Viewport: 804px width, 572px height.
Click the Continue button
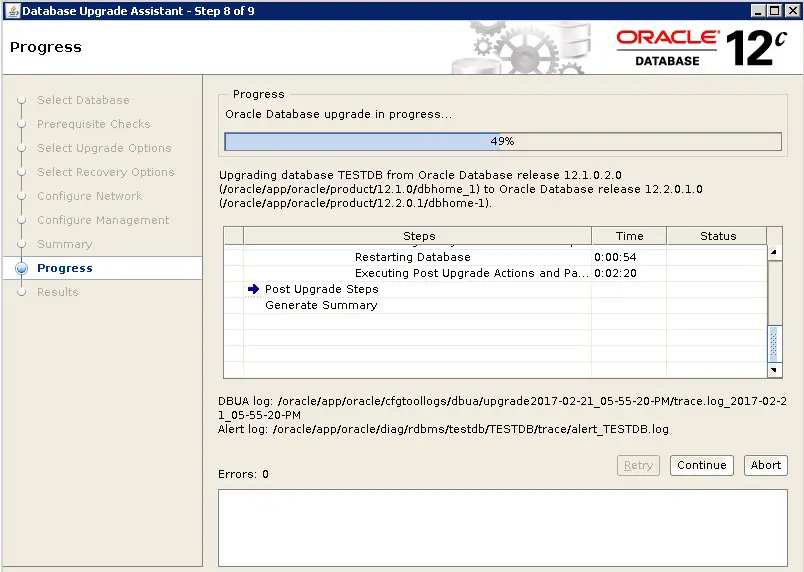click(701, 465)
